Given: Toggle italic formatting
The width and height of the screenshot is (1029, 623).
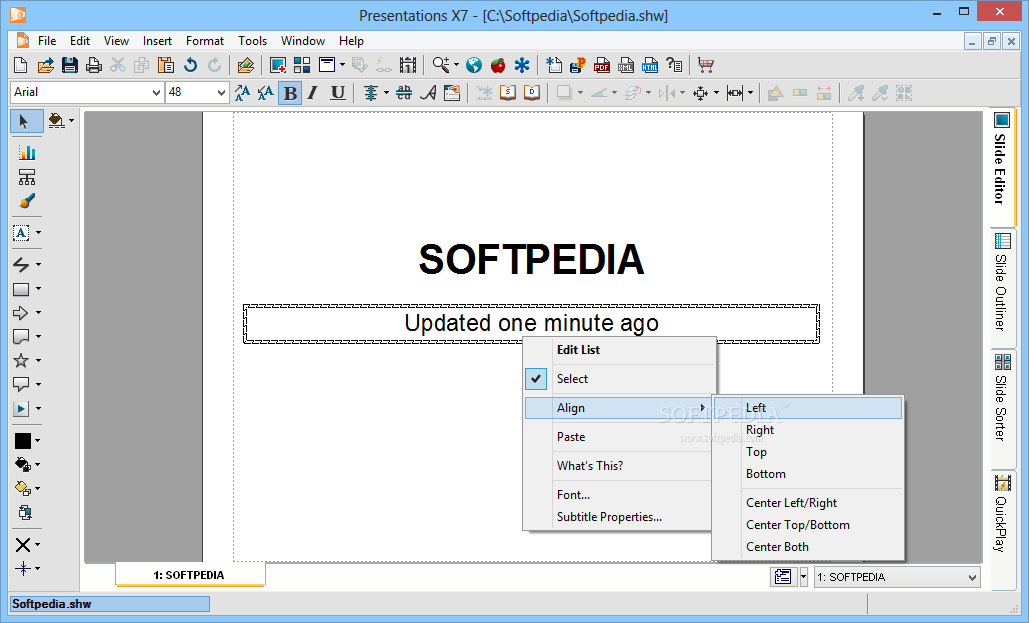Looking at the screenshot, I should tap(313, 93).
